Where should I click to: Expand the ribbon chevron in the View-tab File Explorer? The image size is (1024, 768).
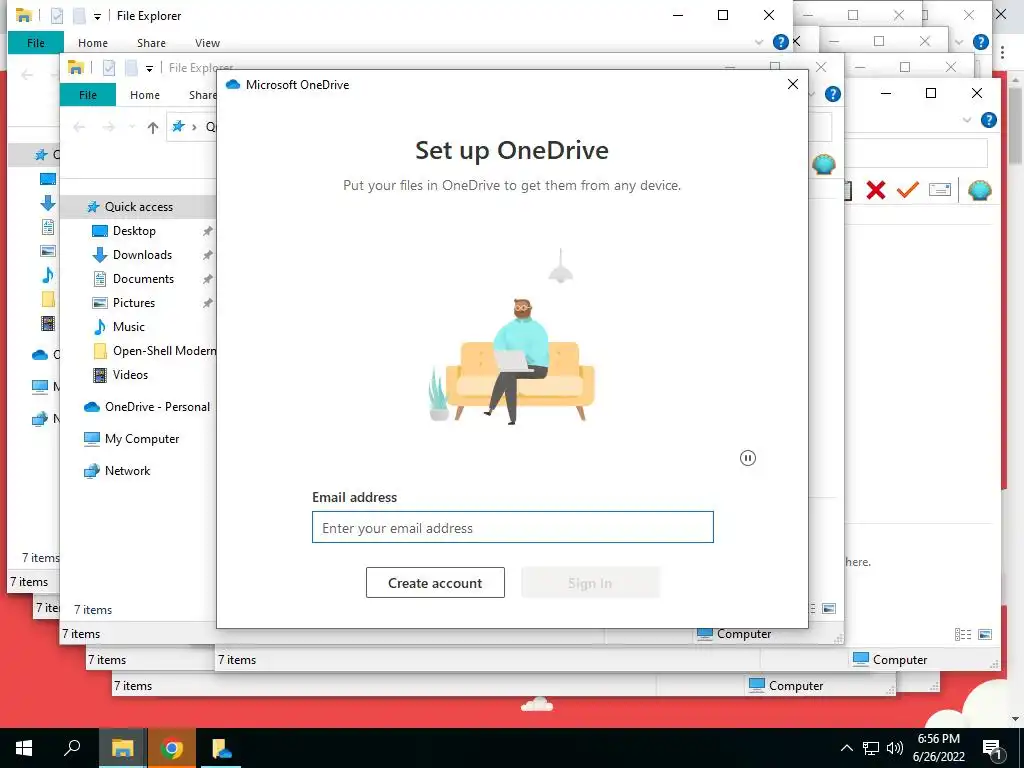[759, 42]
